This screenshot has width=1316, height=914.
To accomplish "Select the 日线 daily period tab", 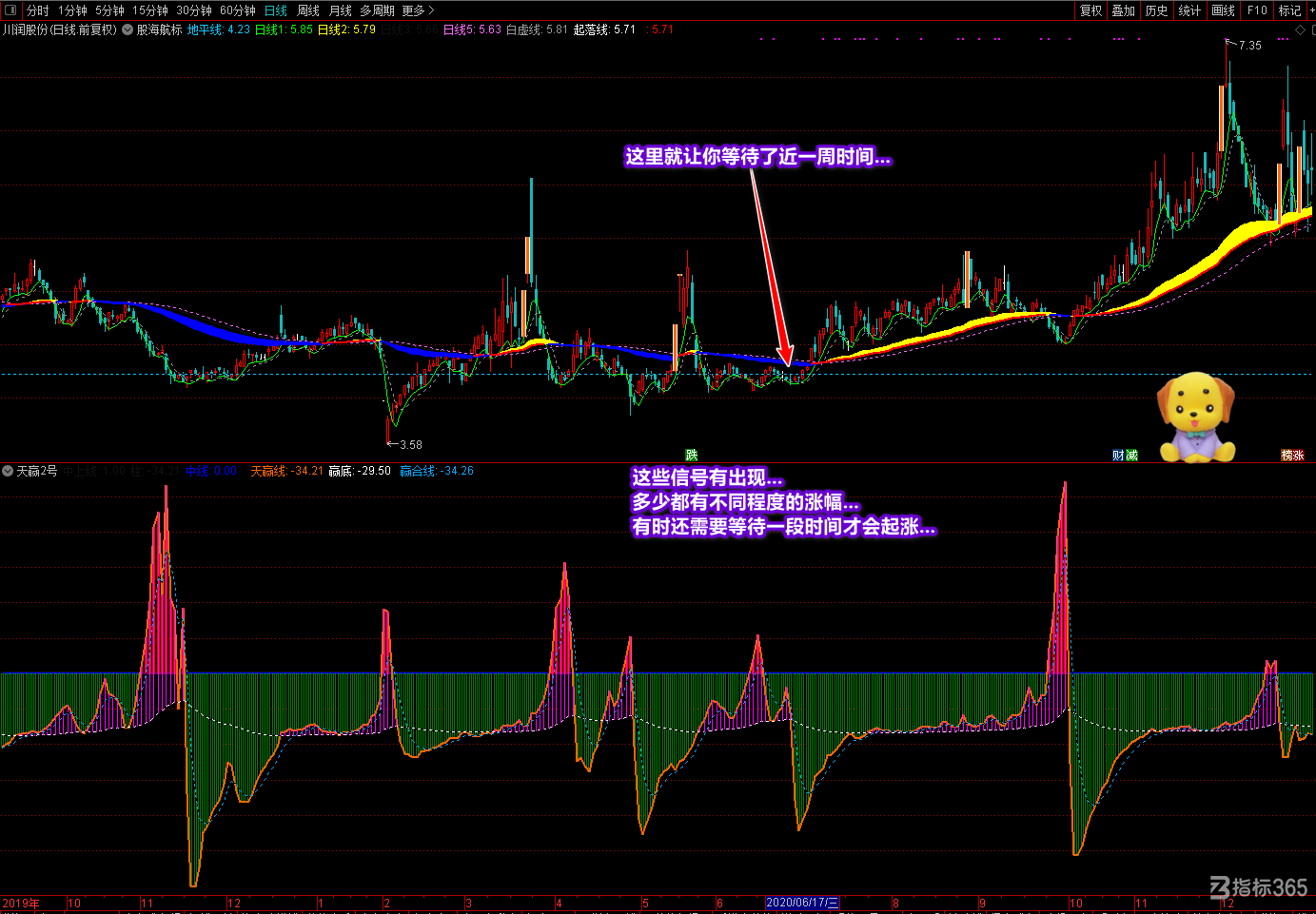I will click(x=276, y=10).
